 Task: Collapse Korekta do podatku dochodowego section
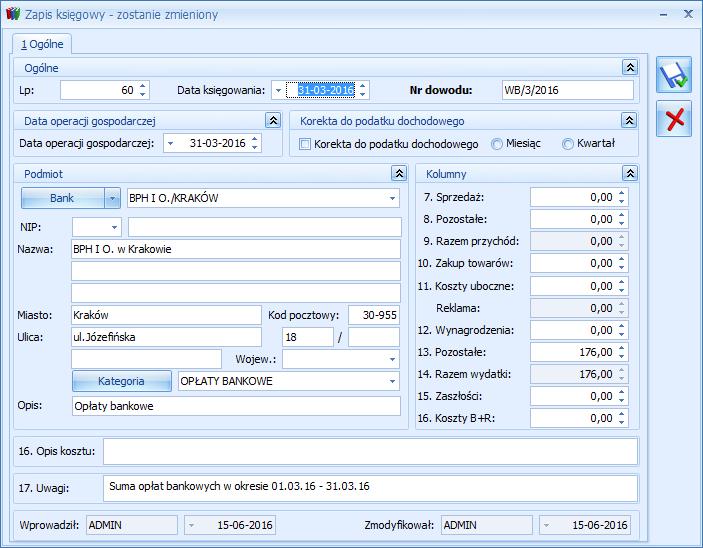629,121
